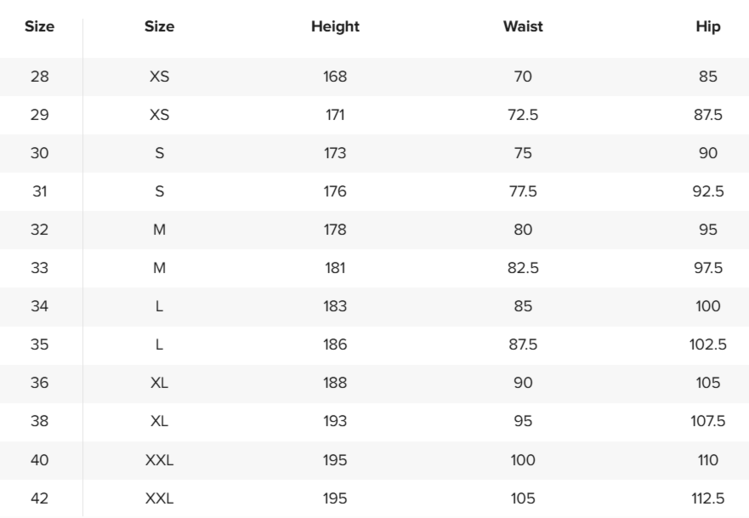Click the Hip column header
749x518 pixels.
[x=708, y=27]
